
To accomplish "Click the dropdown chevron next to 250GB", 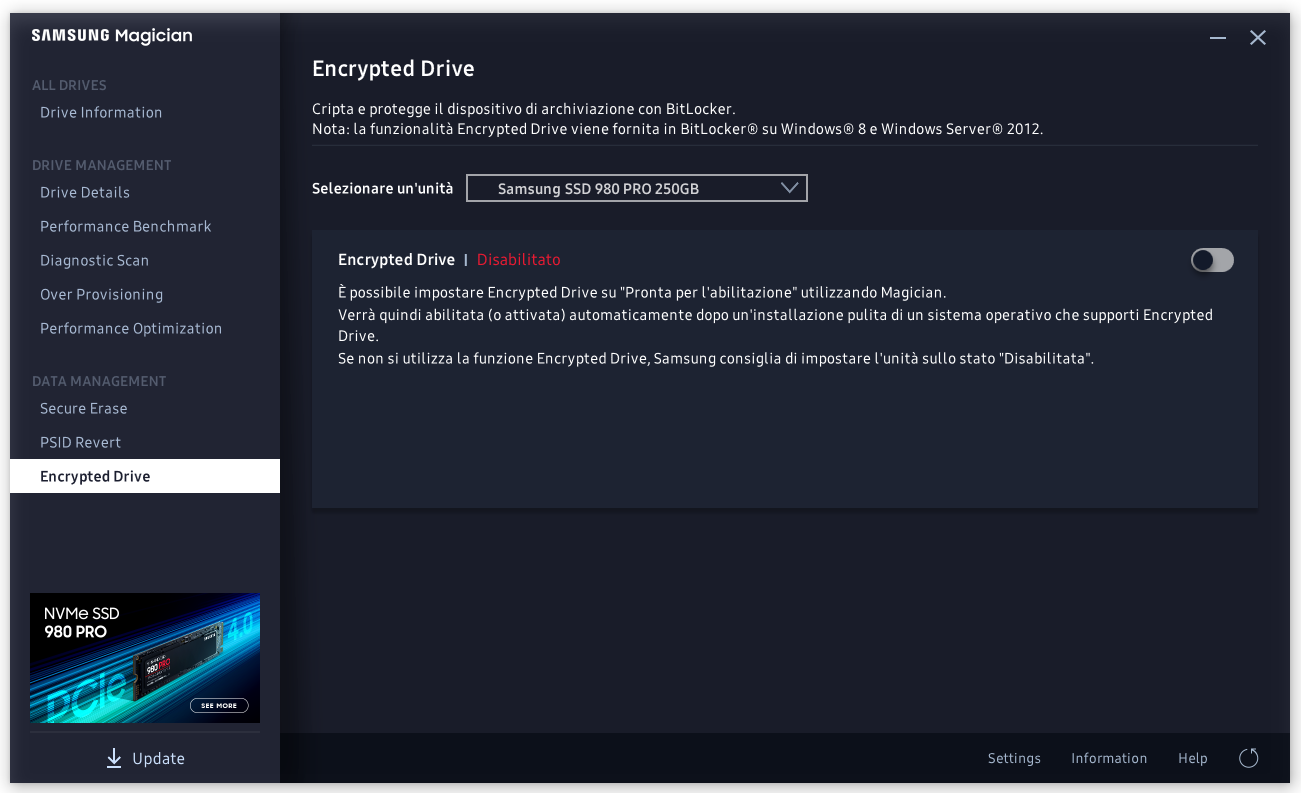I will tap(789, 188).
